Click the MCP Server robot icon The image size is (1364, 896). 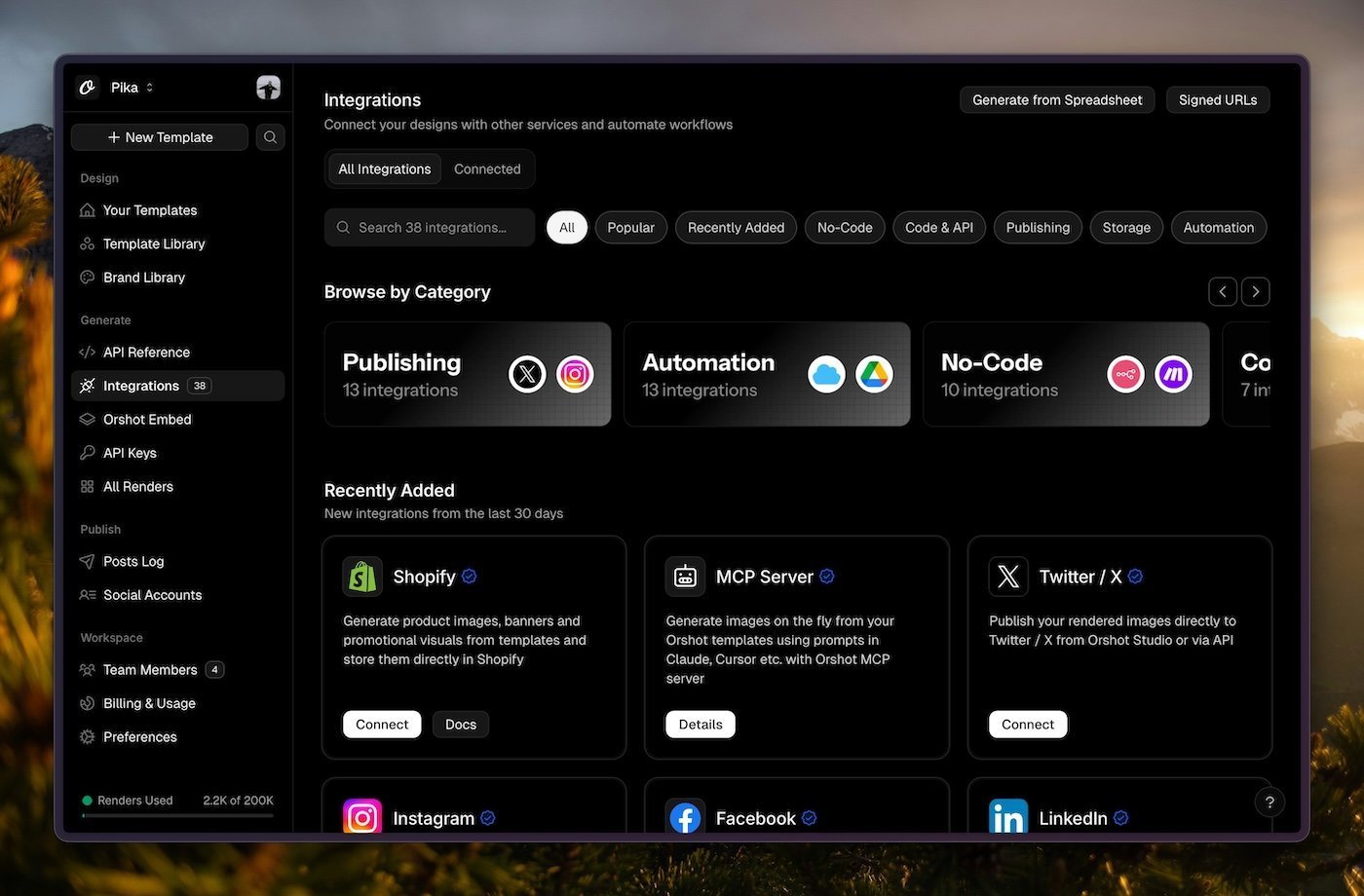(685, 577)
